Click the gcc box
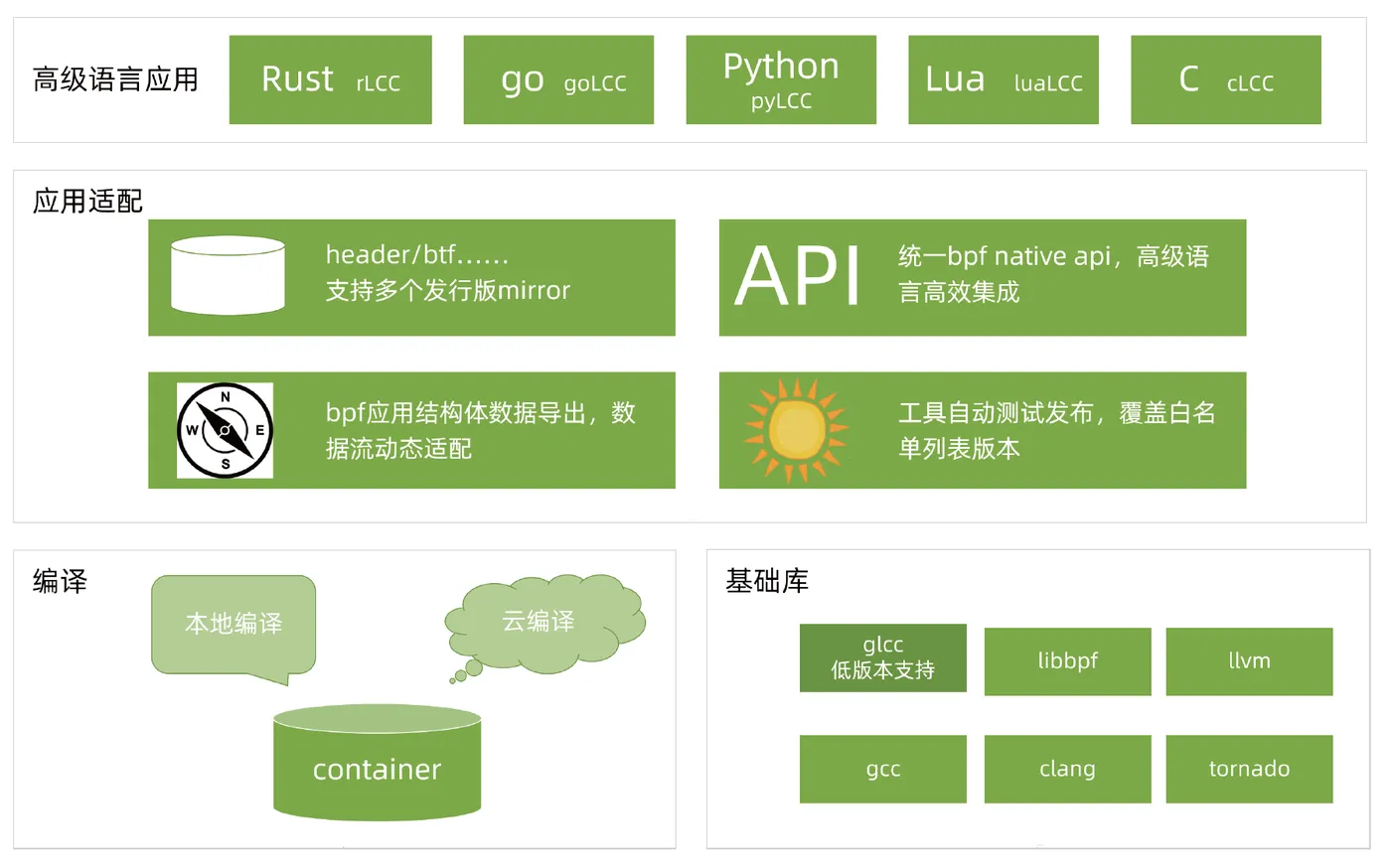This screenshot has width=1391, height=868. [x=883, y=769]
